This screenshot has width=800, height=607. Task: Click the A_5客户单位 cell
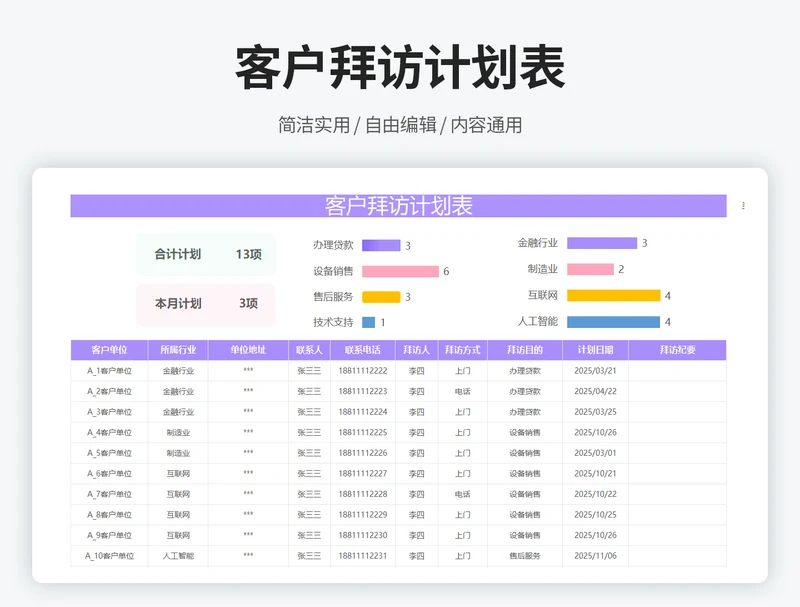coord(109,453)
